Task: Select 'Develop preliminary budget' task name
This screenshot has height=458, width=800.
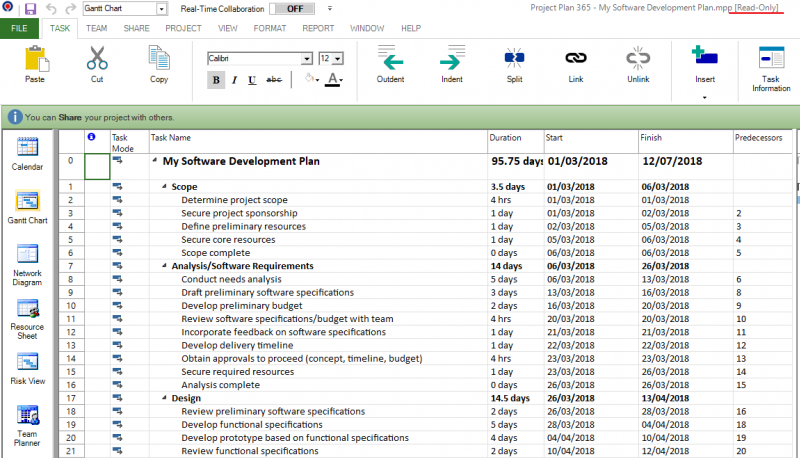Action: pos(241,306)
